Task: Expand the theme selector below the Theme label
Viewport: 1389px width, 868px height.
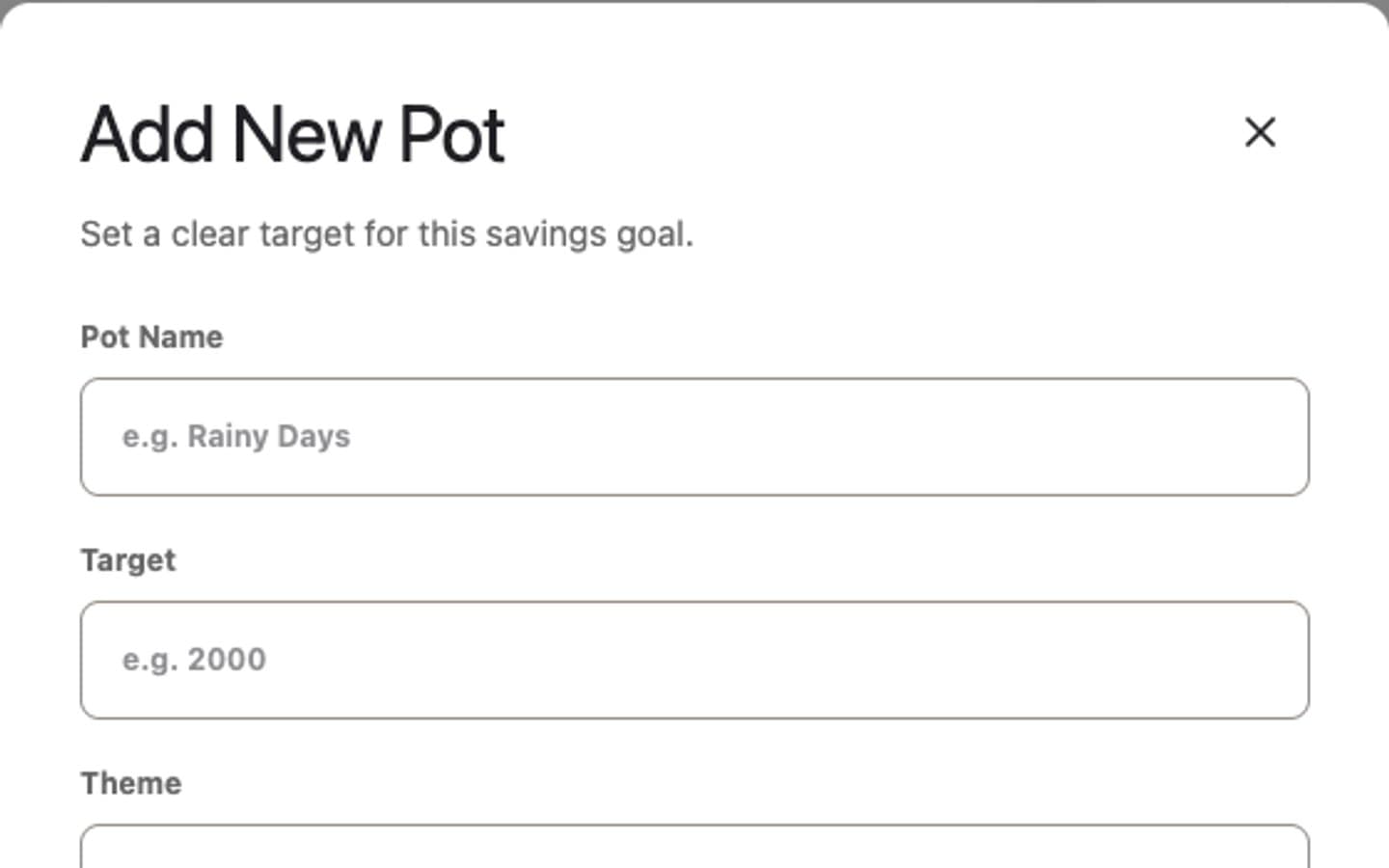Action: [694, 847]
